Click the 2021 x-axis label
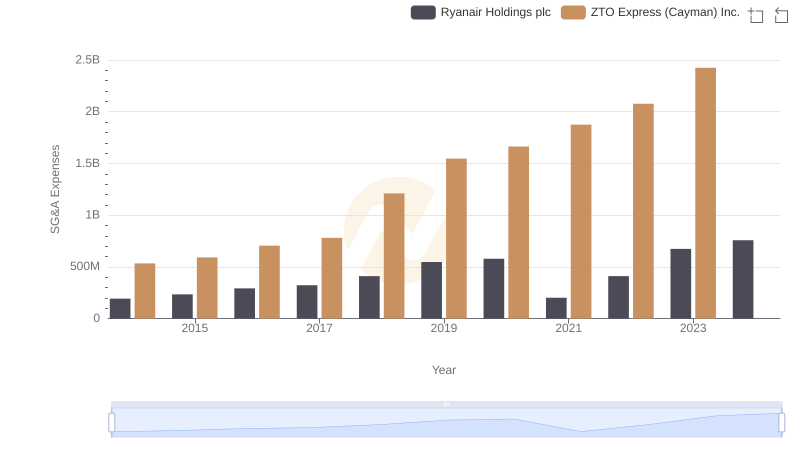800x461 pixels. (x=568, y=328)
